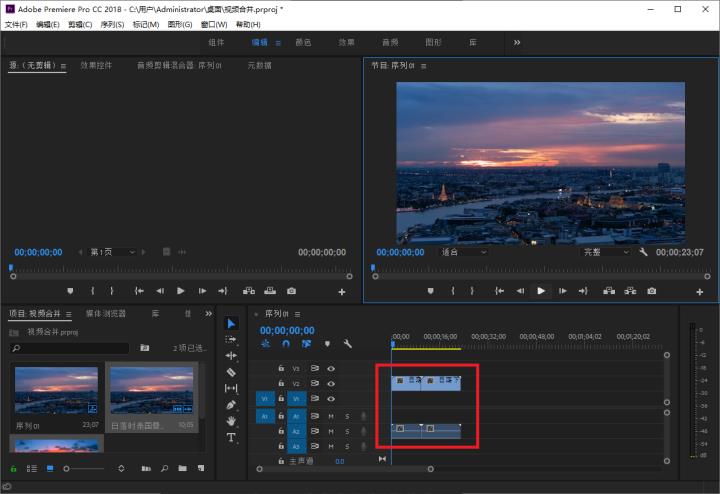Click Export Frame camera in Program monitor
Viewport: 720px width, 494px height.
[x=652, y=291]
